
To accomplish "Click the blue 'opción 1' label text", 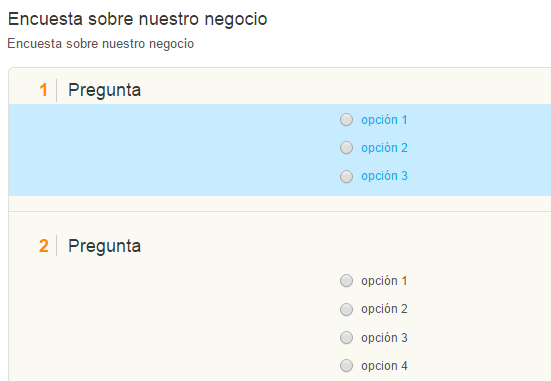I will tap(384, 120).
